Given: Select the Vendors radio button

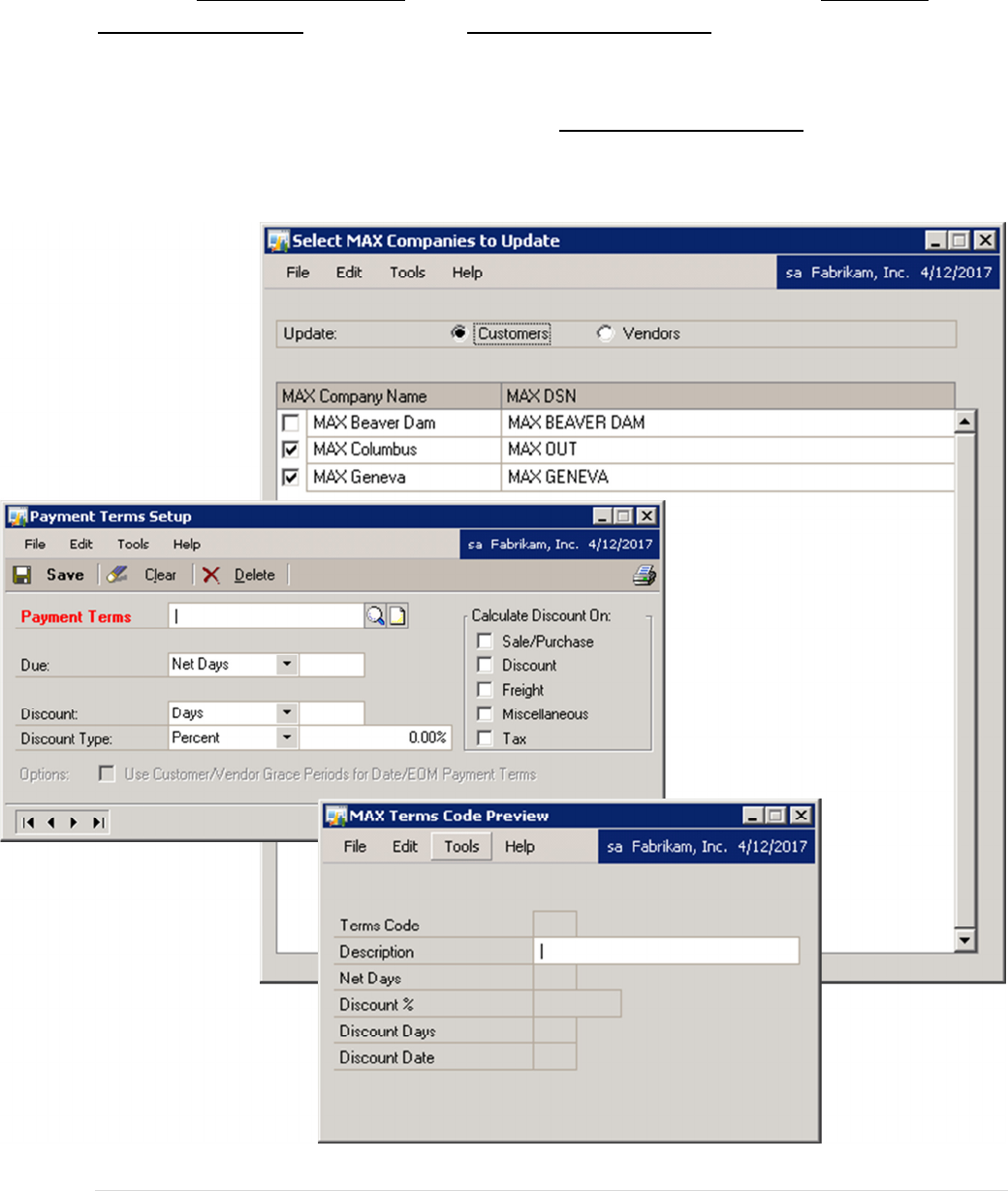Looking at the screenshot, I should tap(606, 333).
